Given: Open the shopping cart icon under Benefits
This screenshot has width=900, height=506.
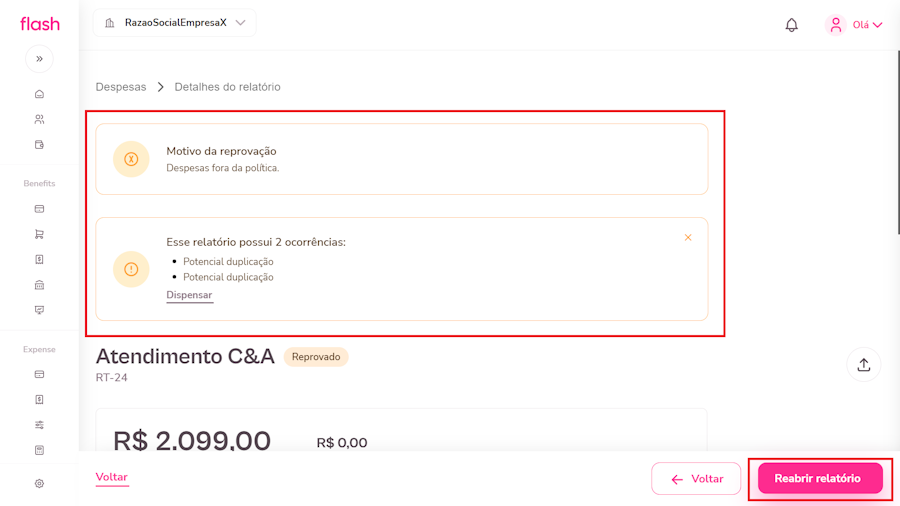Looking at the screenshot, I should click(x=39, y=235).
